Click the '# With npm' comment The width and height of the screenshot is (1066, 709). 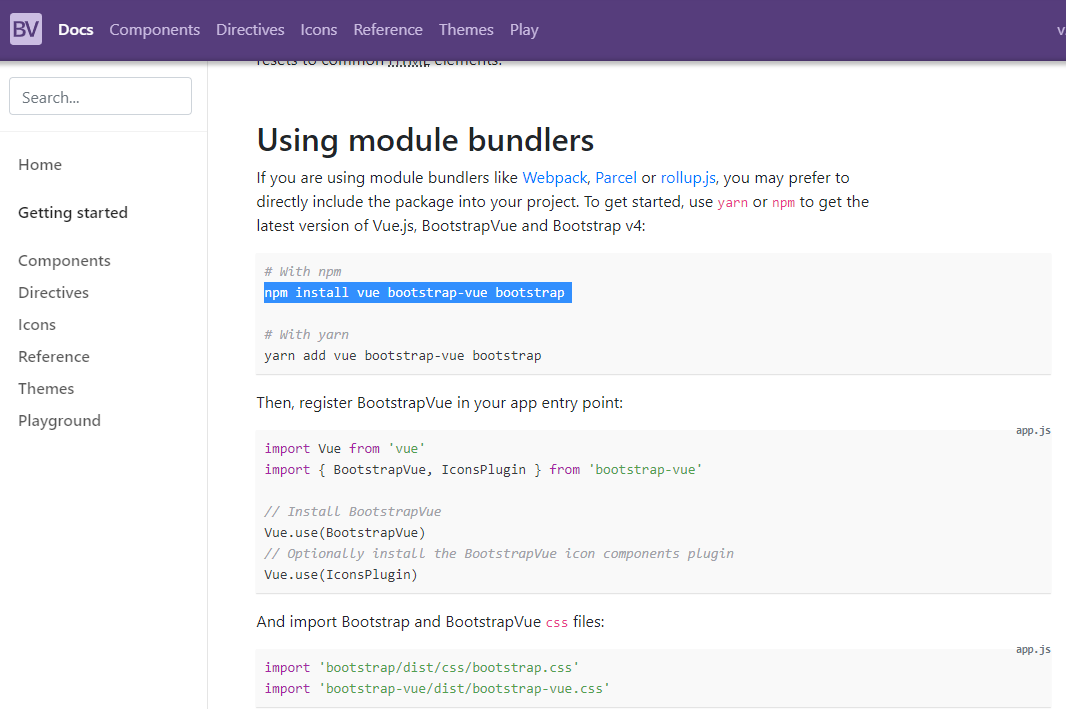click(x=303, y=271)
